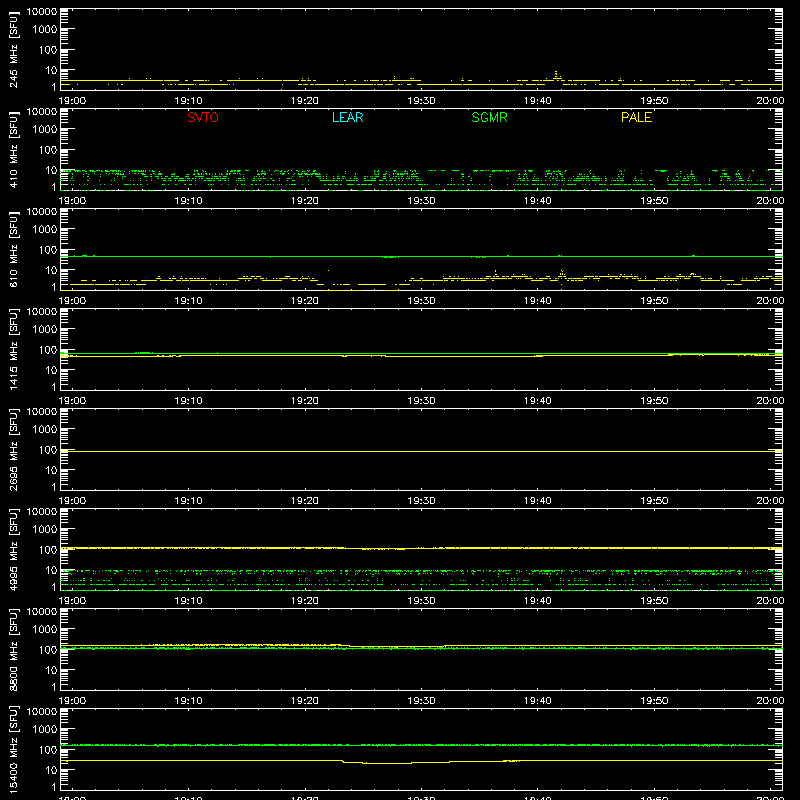Click the 100 tick label of 15400 MHz panel

tap(48, 750)
